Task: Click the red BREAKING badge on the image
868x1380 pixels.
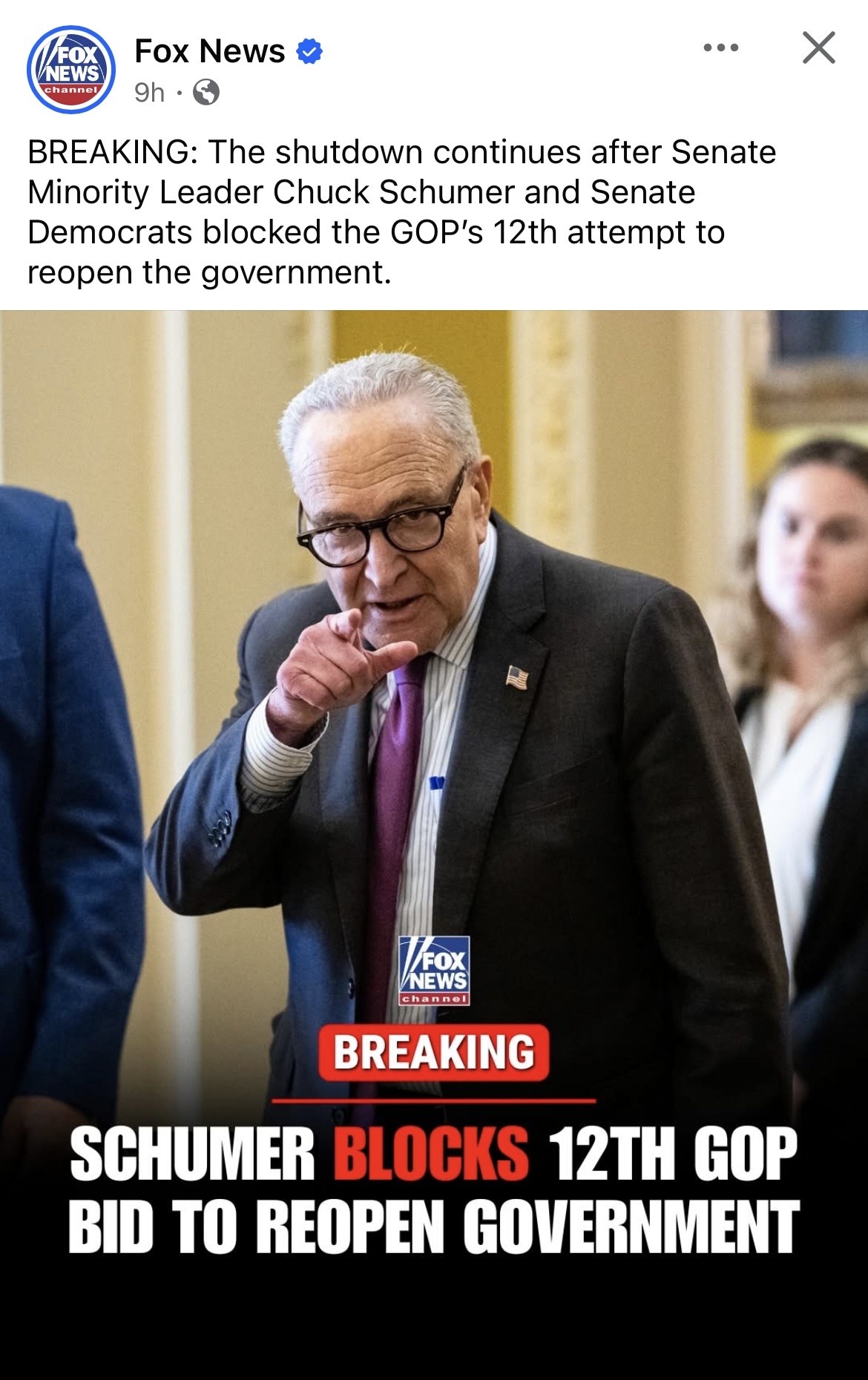Action: [x=434, y=1052]
